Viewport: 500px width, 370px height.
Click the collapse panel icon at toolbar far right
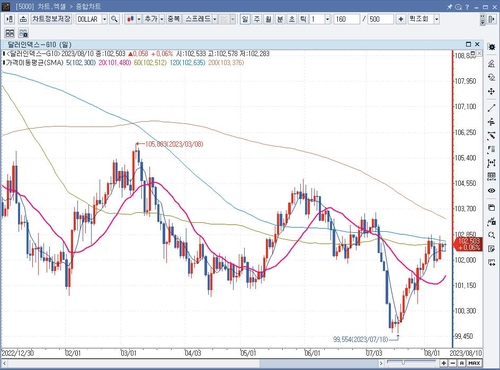492,19
